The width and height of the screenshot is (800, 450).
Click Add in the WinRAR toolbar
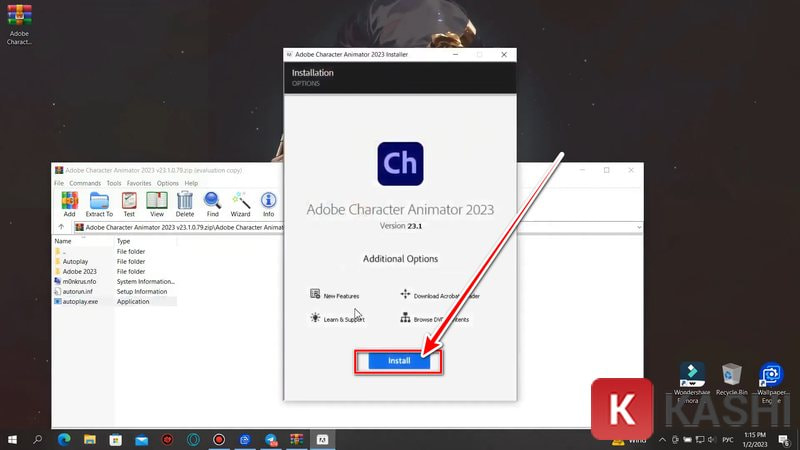69,205
